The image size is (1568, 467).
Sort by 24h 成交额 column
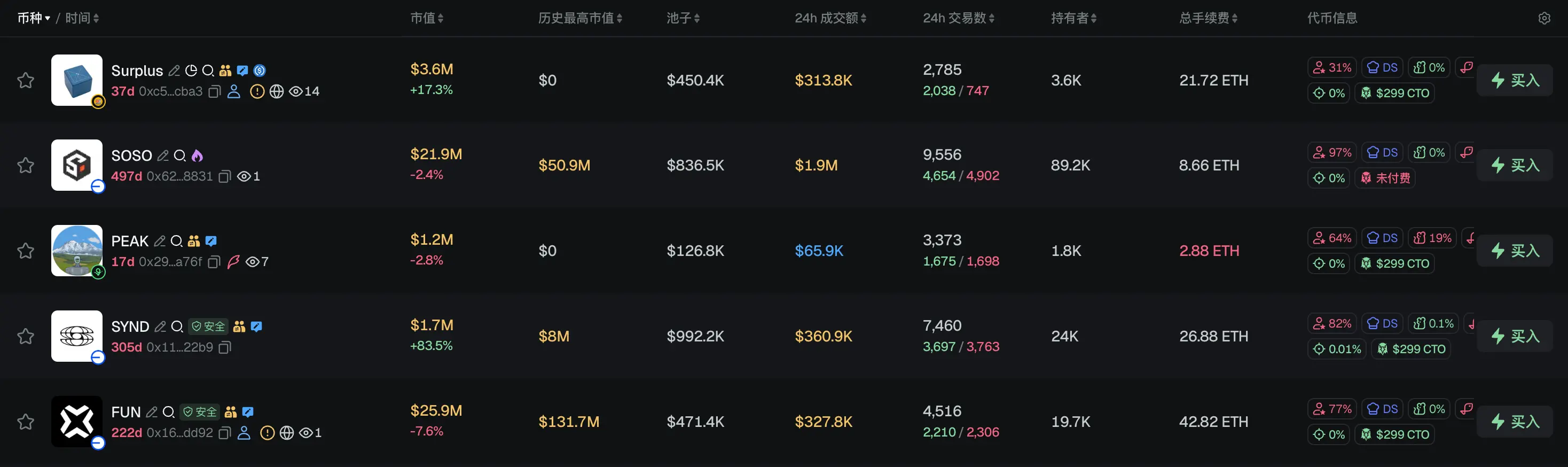tap(830, 18)
